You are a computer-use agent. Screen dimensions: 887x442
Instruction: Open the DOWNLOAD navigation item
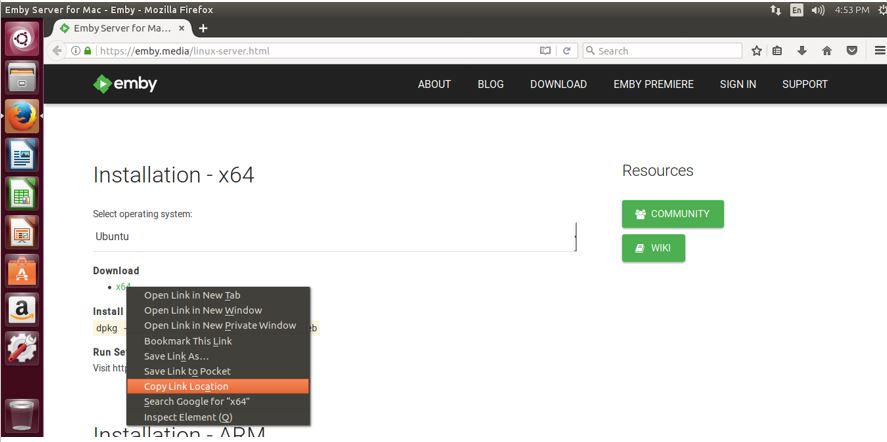point(558,84)
